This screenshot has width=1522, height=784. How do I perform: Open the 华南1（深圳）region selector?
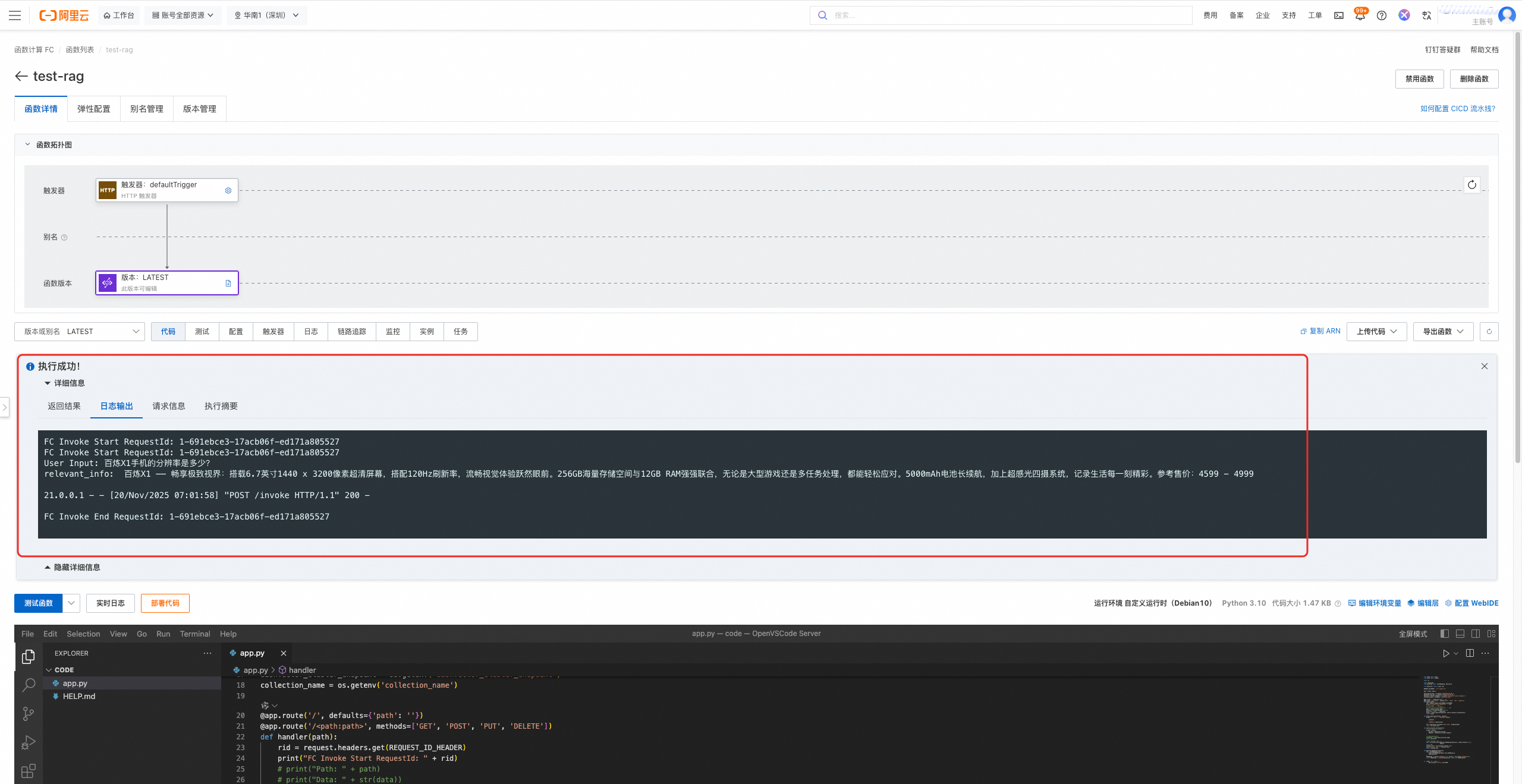[x=266, y=15]
